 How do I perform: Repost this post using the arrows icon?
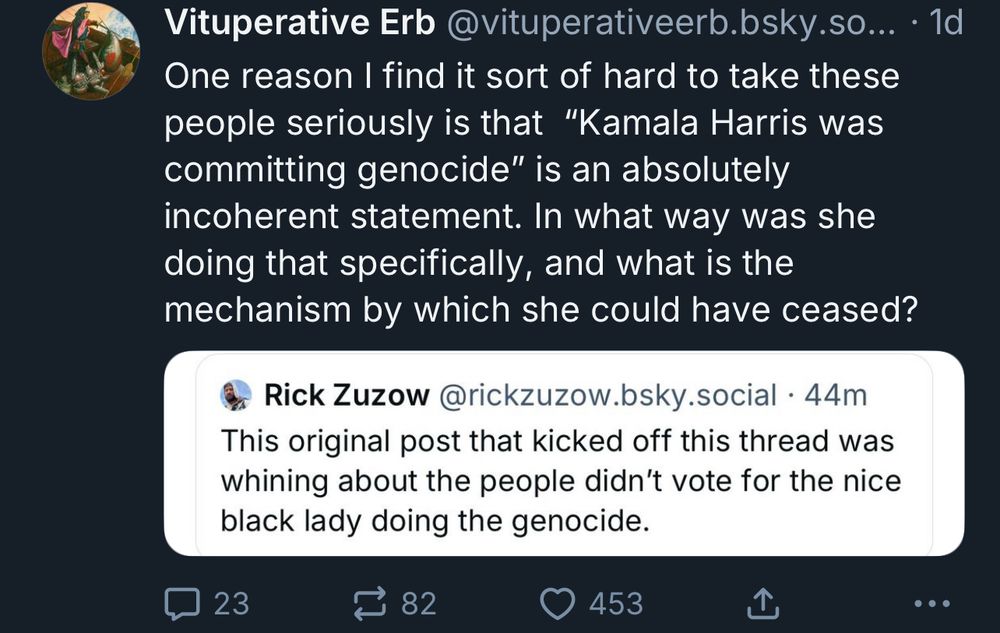(371, 603)
